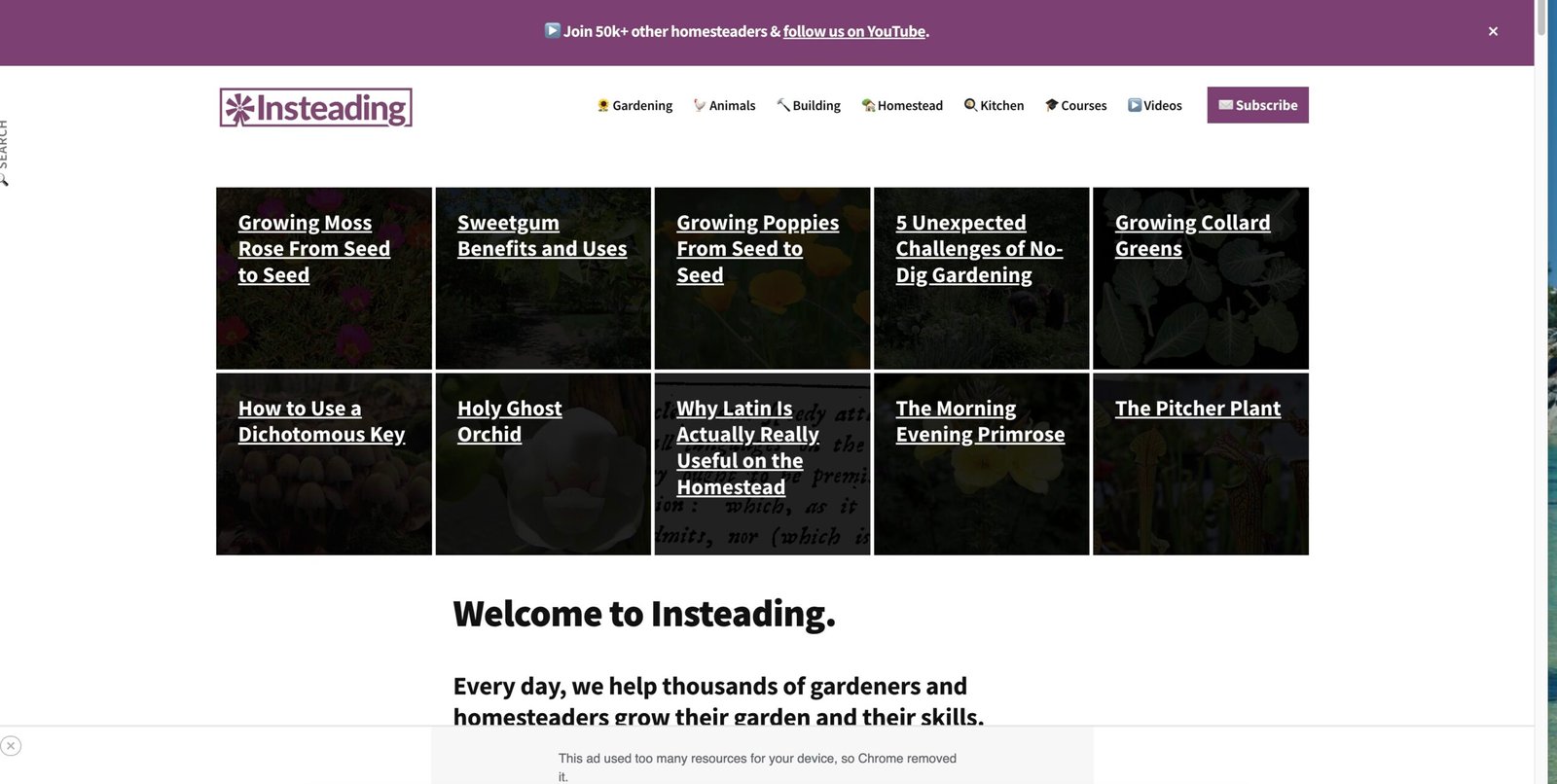Screen dimensions: 1557x784
Task: Dismiss the bottom ad with X icon
Action: coord(11,746)
